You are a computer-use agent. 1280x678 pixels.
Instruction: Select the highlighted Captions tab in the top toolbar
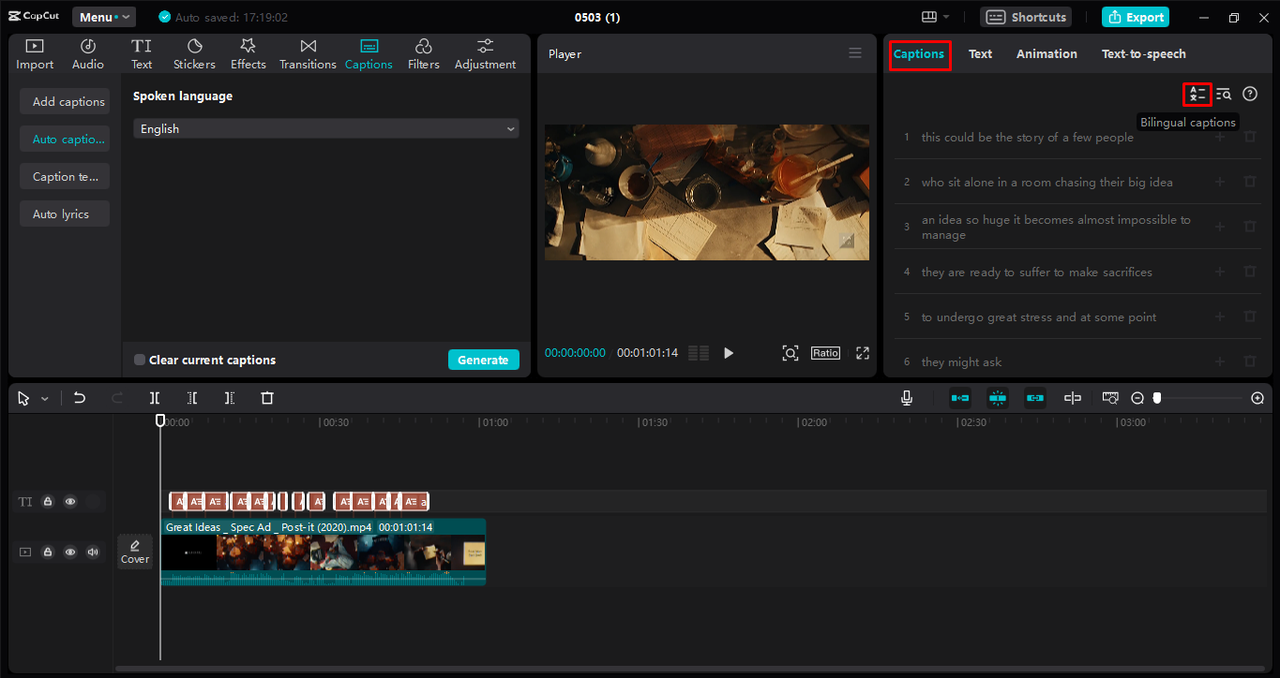pyautogui.click(x=368, y=54)
